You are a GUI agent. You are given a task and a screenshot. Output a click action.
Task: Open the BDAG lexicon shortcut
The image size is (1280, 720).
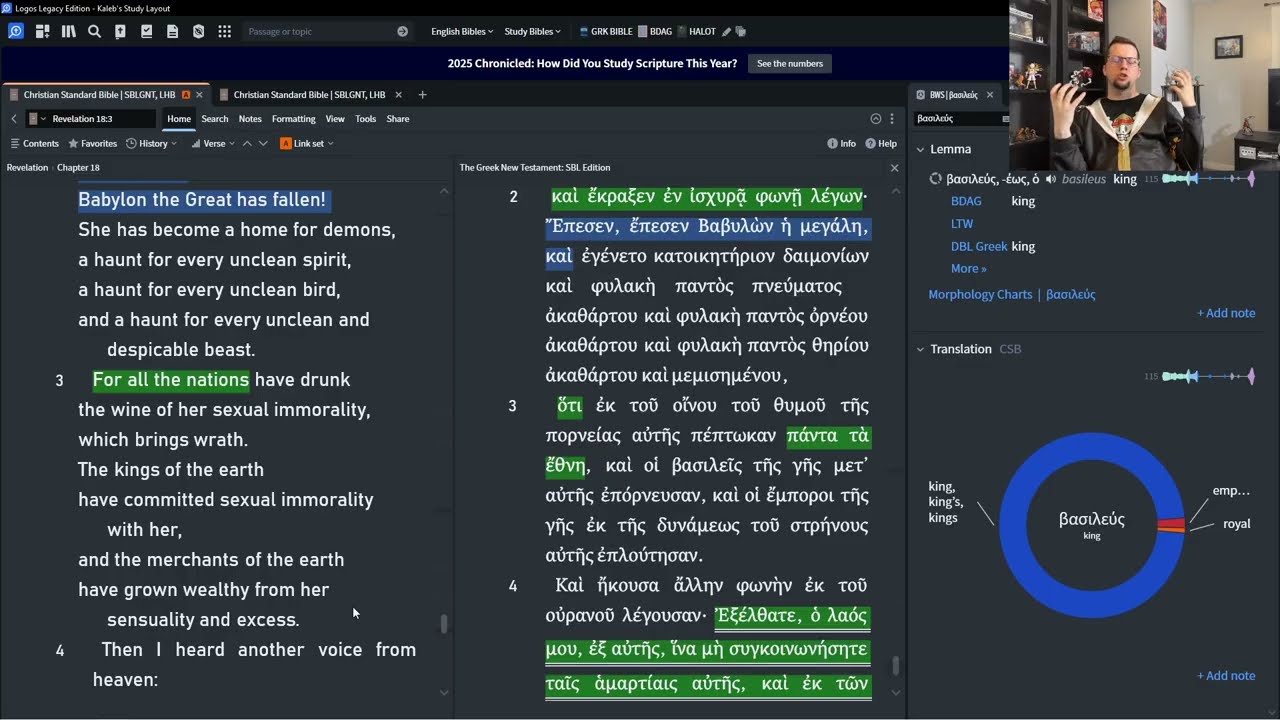click(655, 31)
